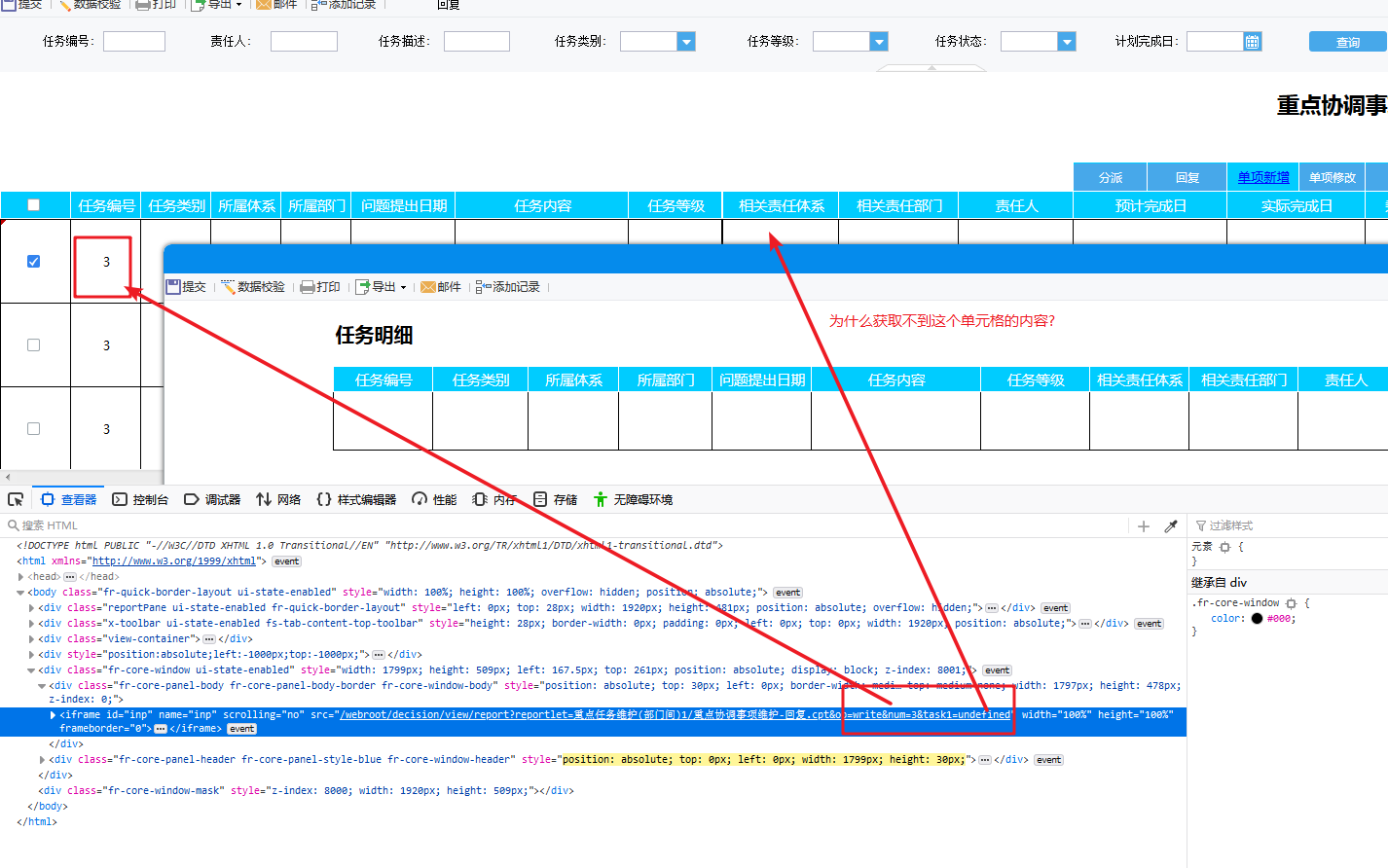Image resolution: width=1388 pixels, height=868 pixels.
Task: Open the 查看器 inspector tab
Action: coord(69,499)
